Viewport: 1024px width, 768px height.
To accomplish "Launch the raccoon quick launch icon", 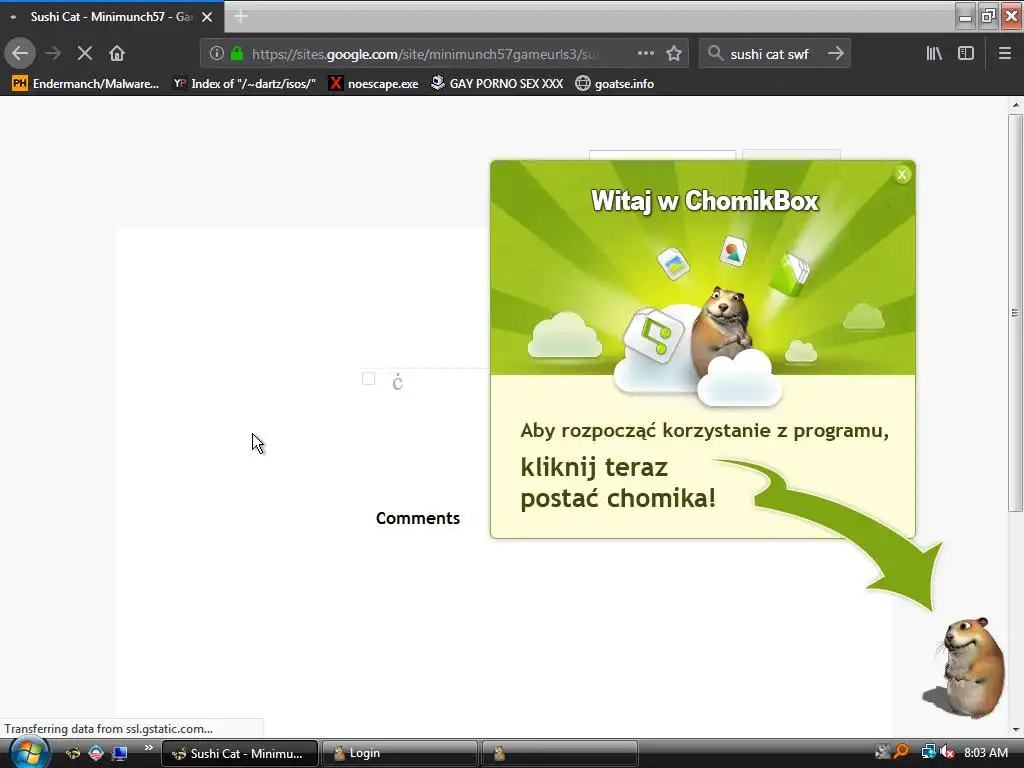I will click(x=73, y=753).
